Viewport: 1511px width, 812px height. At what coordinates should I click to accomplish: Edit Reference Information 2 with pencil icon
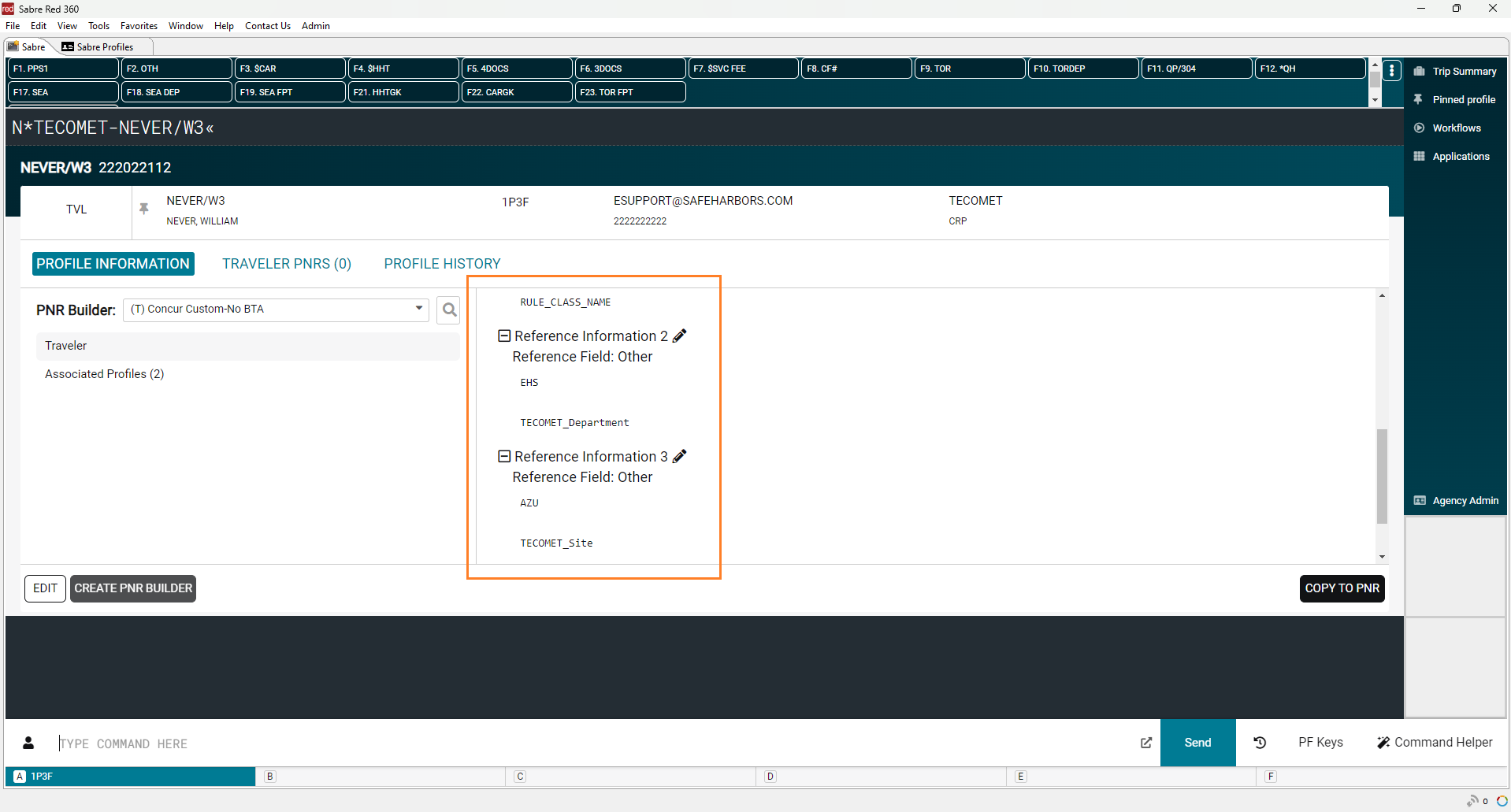coord(680,336)
